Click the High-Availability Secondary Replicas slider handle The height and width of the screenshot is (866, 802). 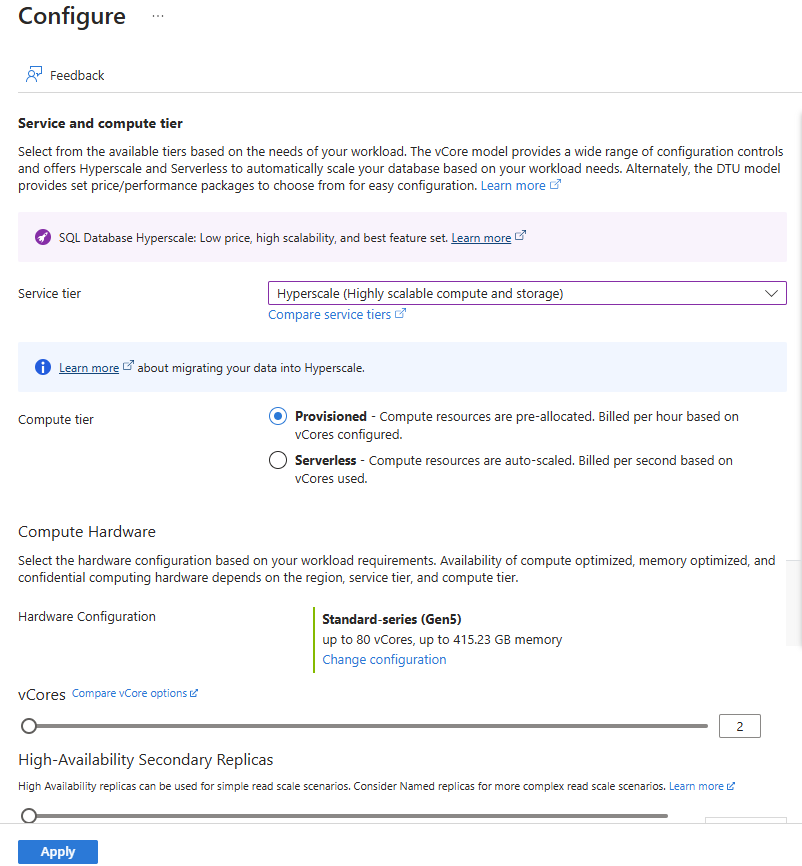29,816
